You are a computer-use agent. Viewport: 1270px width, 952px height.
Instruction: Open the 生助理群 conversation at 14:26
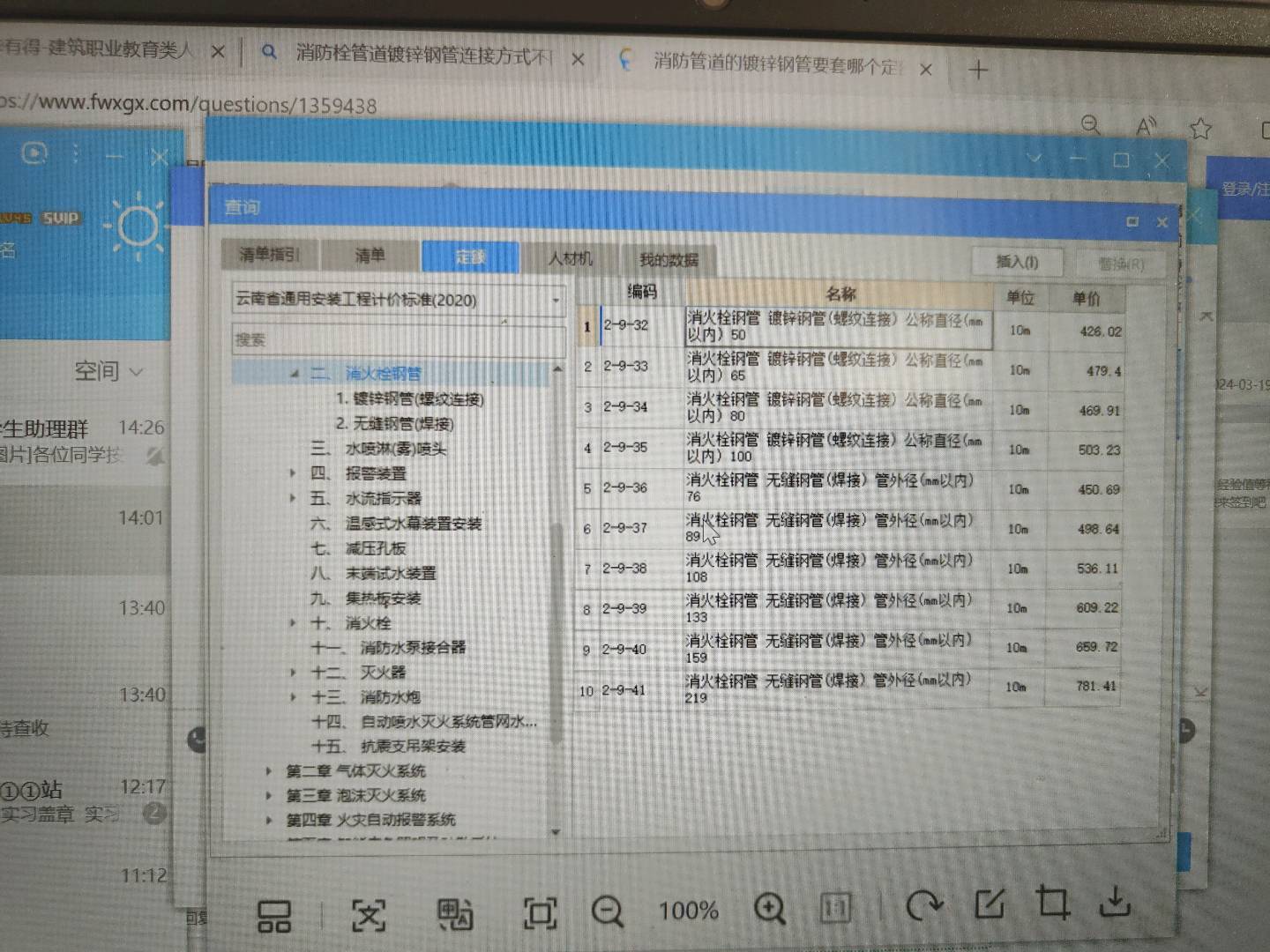point(85,441)
